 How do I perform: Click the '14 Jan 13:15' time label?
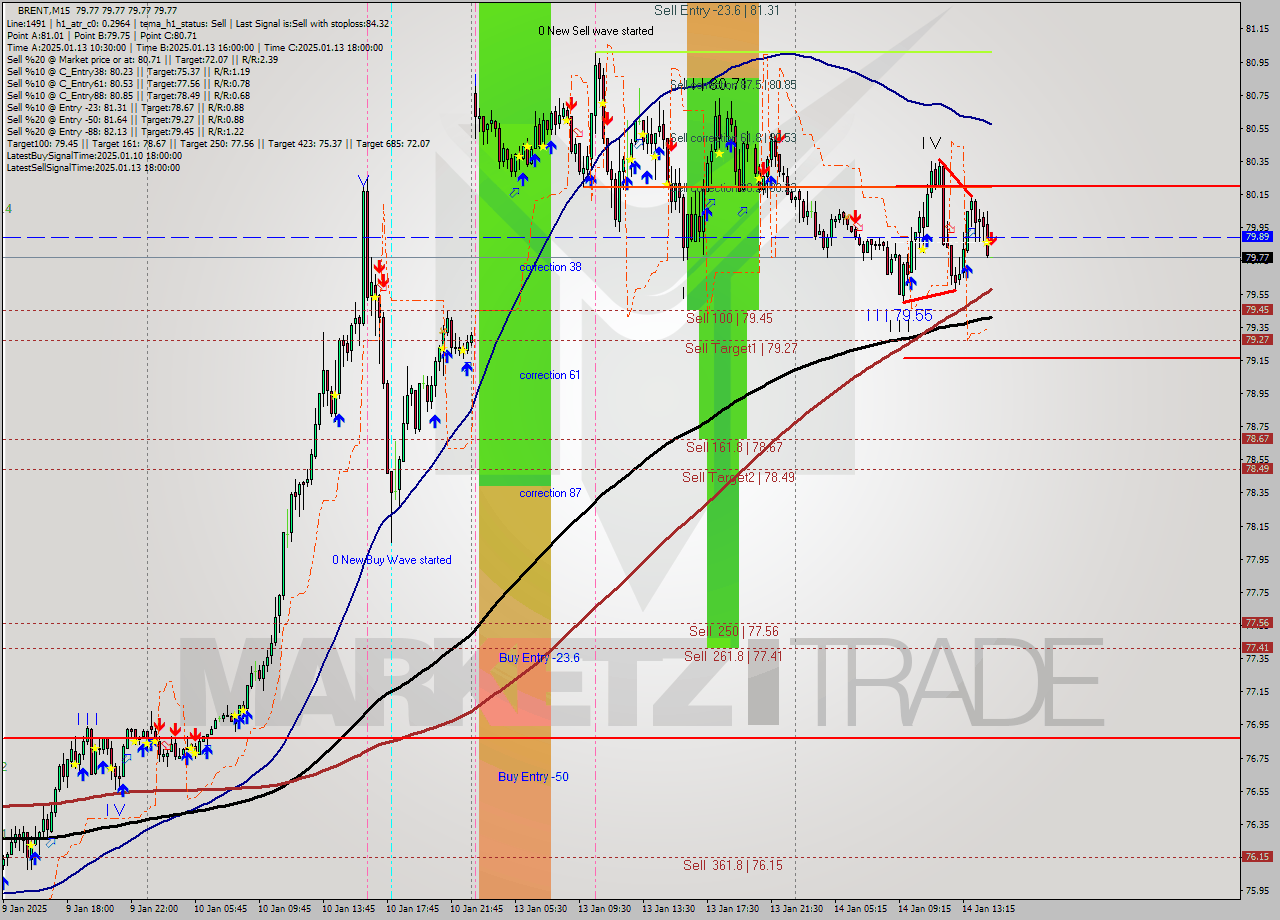[x=988, y=909]
